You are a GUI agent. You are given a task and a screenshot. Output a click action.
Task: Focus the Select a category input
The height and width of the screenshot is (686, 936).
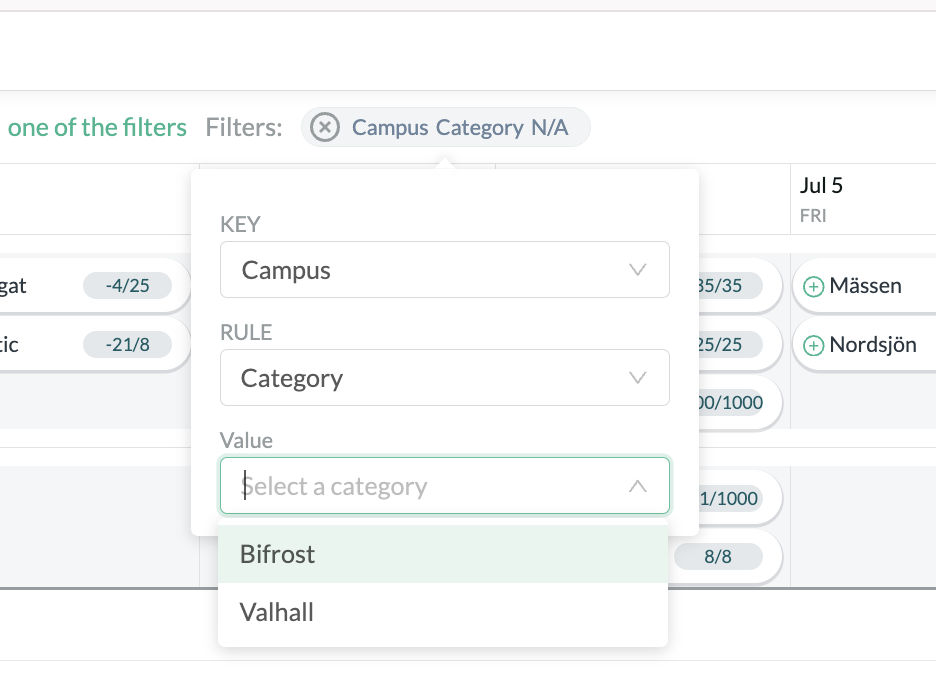[x=445, y=486]
